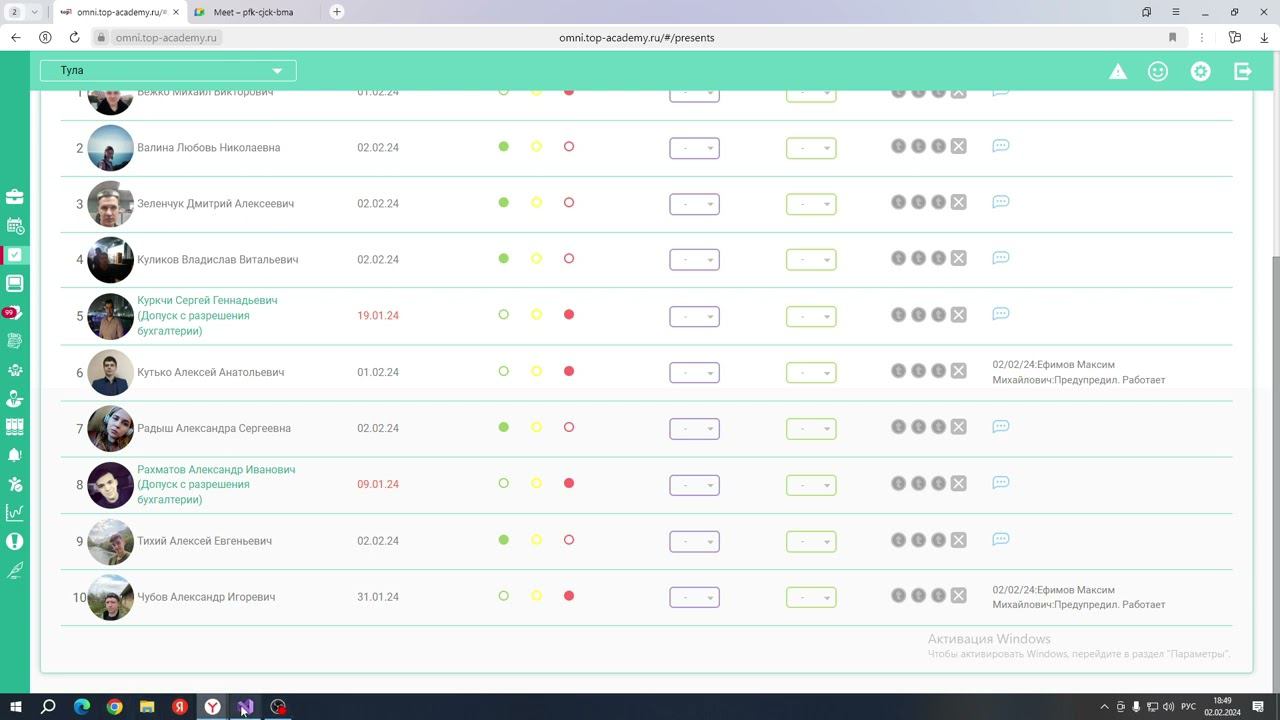This screenshot has height=720, width=1280.
Task: Reload the page with the refresh button
Action: click(74, 37)
